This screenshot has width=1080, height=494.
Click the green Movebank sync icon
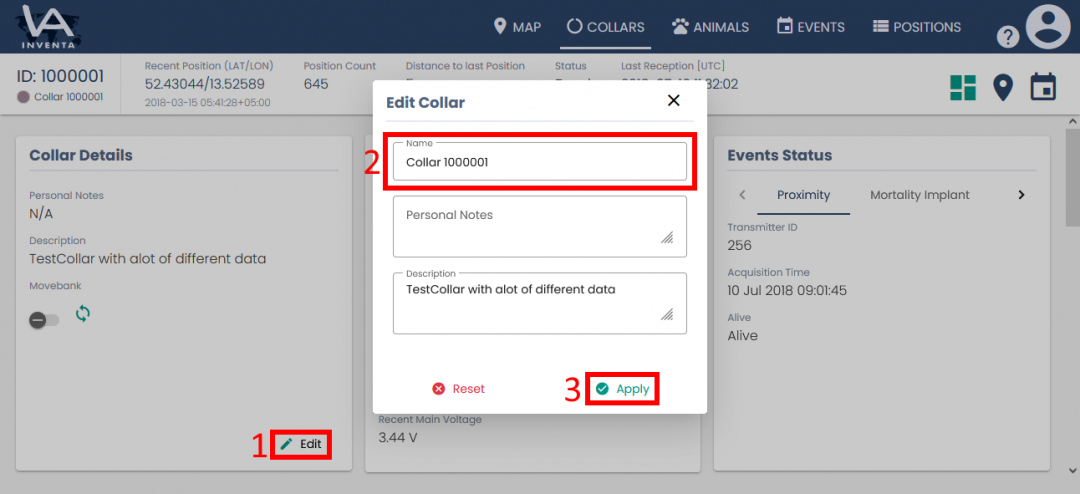pyautogui.click(x=83, y=314)
